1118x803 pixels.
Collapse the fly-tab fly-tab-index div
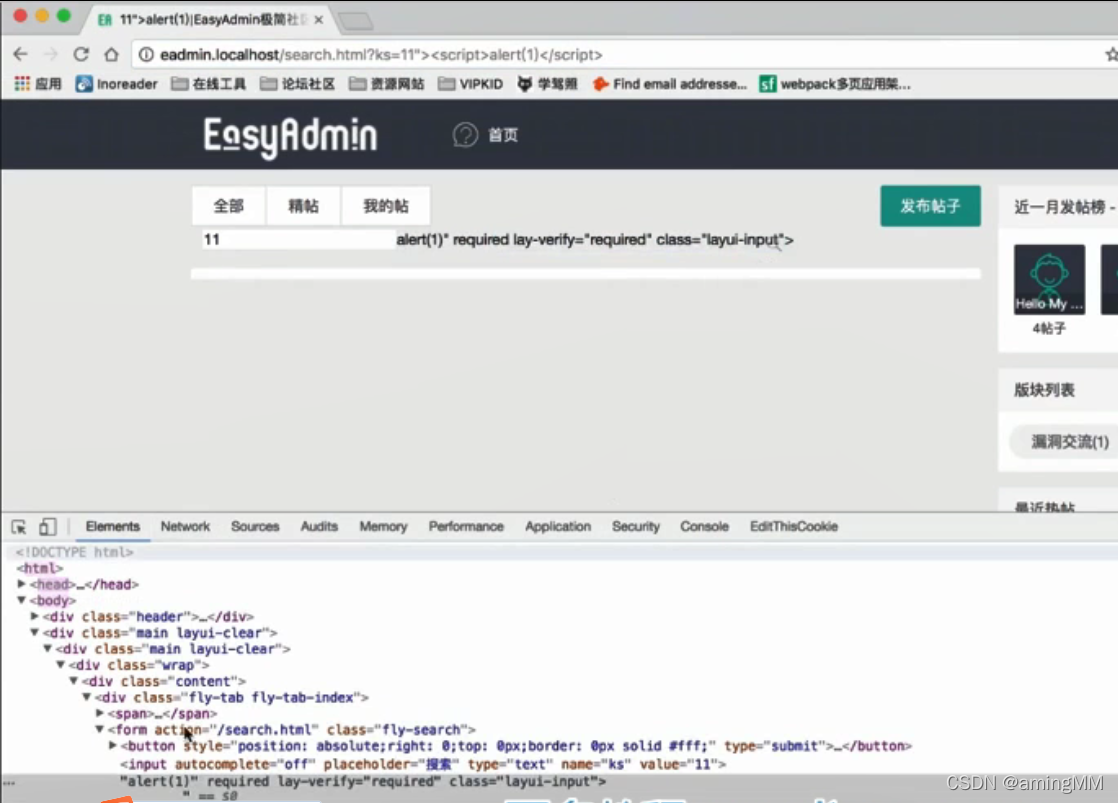[86, 697]
